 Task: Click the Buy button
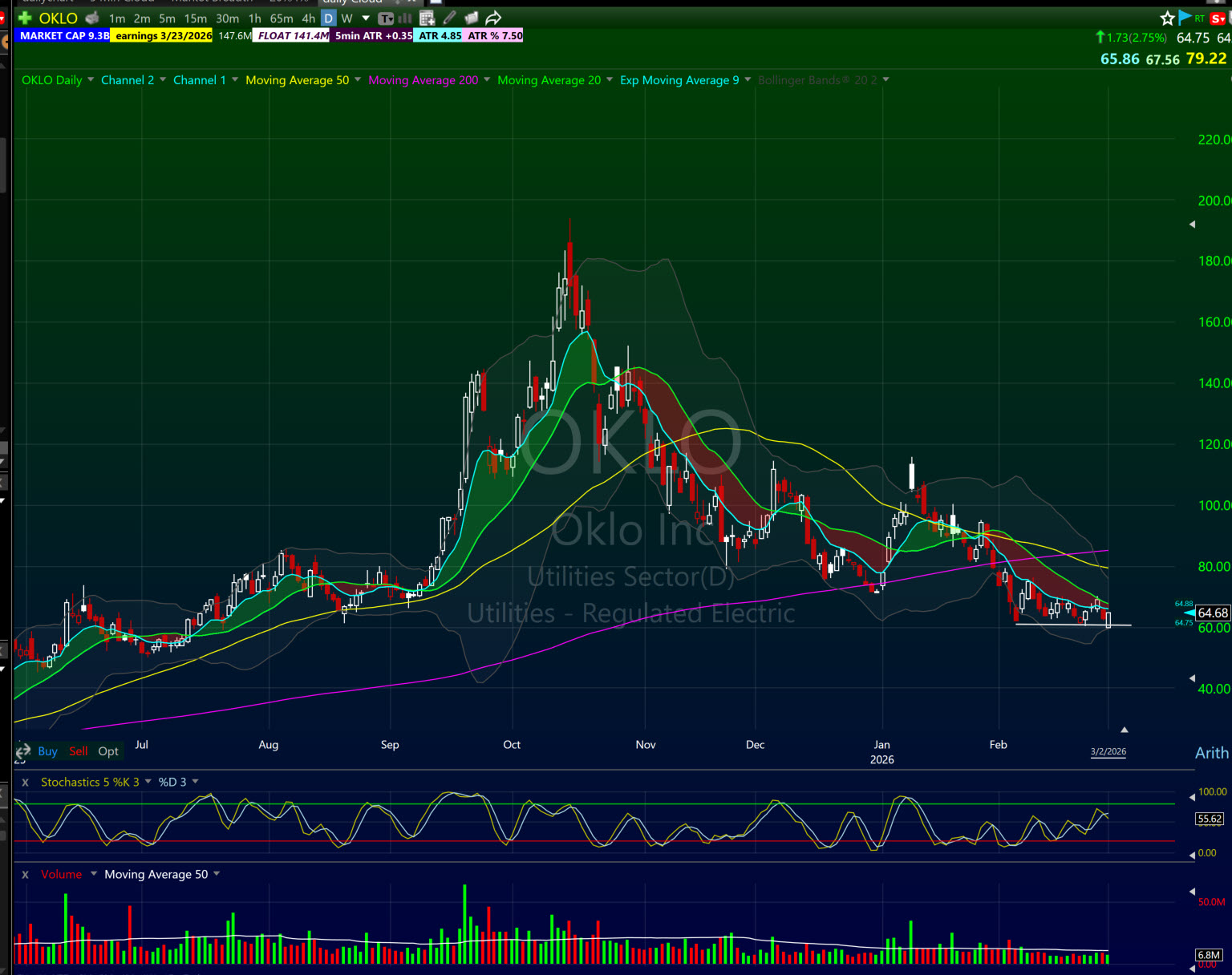[47, 751]
